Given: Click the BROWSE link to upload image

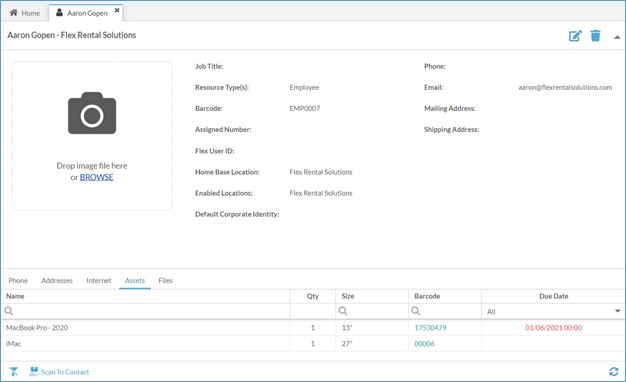Looking at the screenshot, I should [x=97, y=177].
